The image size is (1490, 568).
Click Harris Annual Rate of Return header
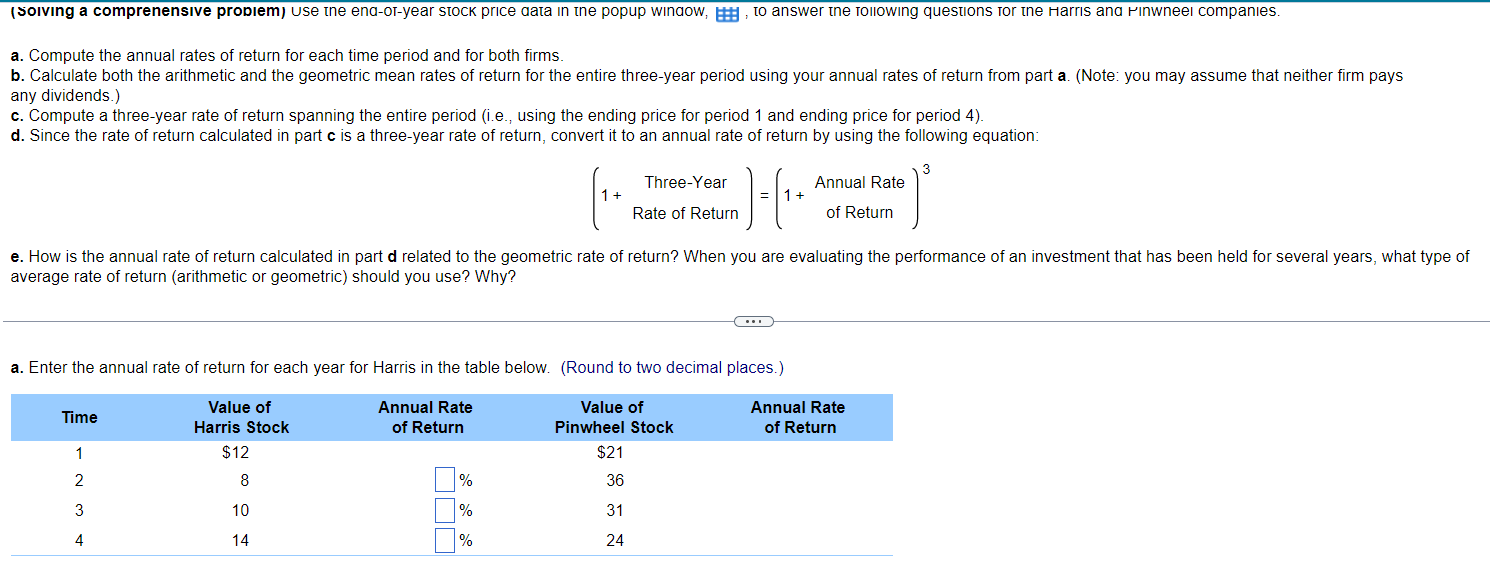pyautogui.click(x=426, y=417)
